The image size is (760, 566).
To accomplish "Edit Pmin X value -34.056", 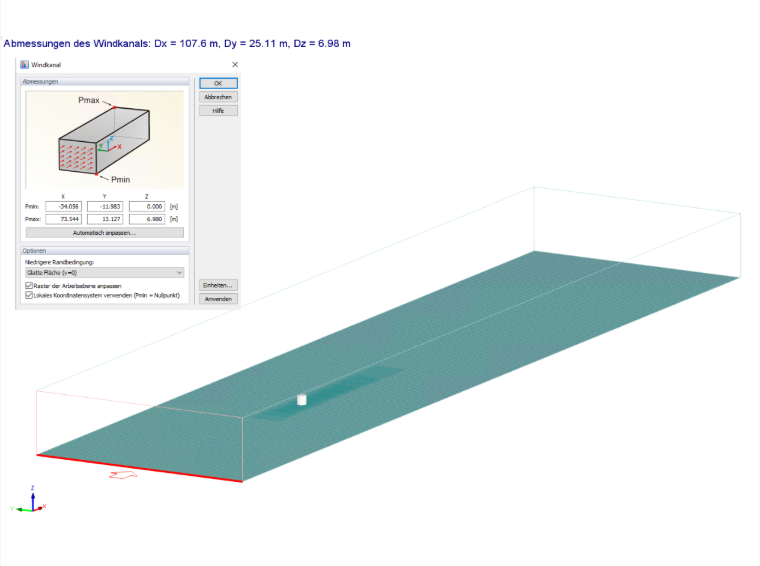I will coord(63,206).
